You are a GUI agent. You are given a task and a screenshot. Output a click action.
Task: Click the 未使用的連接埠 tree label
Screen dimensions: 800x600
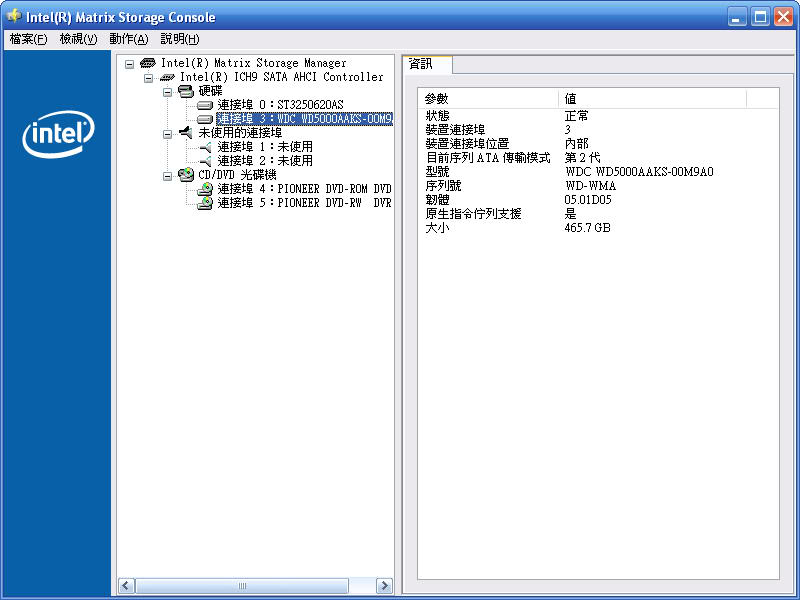tap(240, 133)
